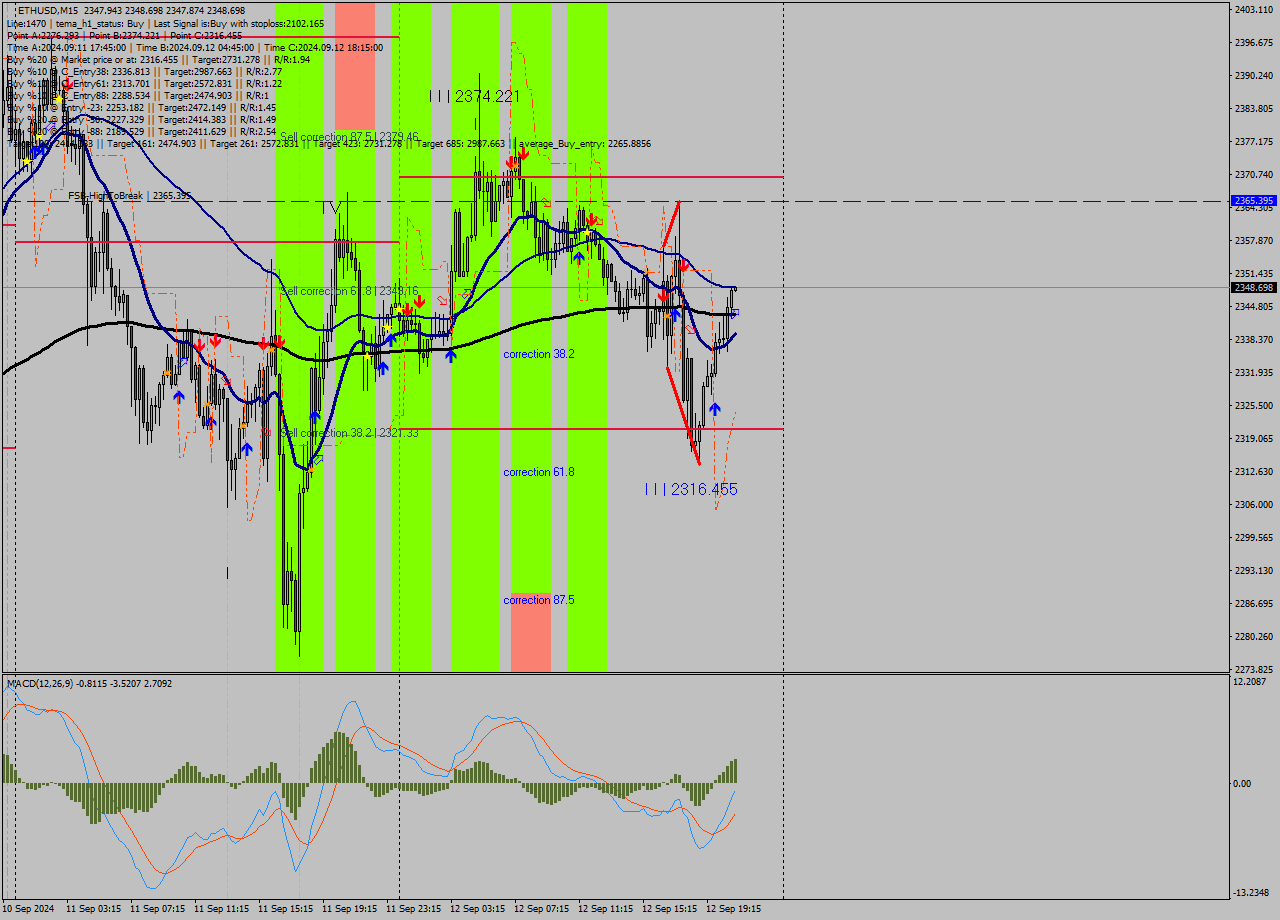Click 2390.240 on the price axis
Image resolution: width=1280 pixels, height=920 pixels.
coord(1254,76)
